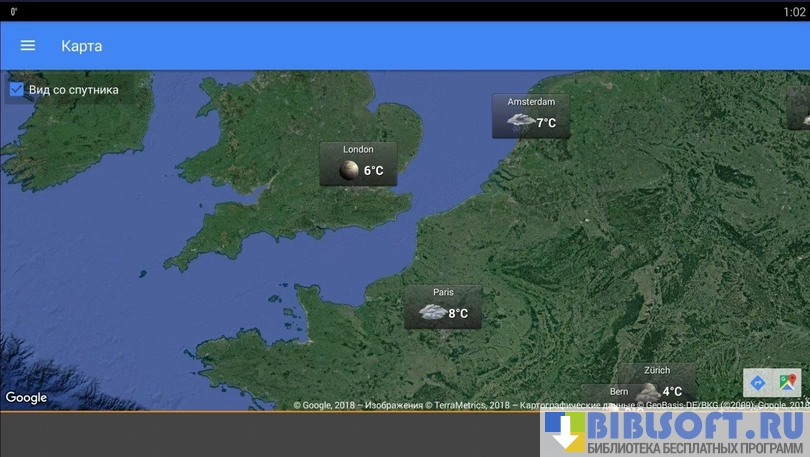Open location in Google Maps icon

point(787,383)
